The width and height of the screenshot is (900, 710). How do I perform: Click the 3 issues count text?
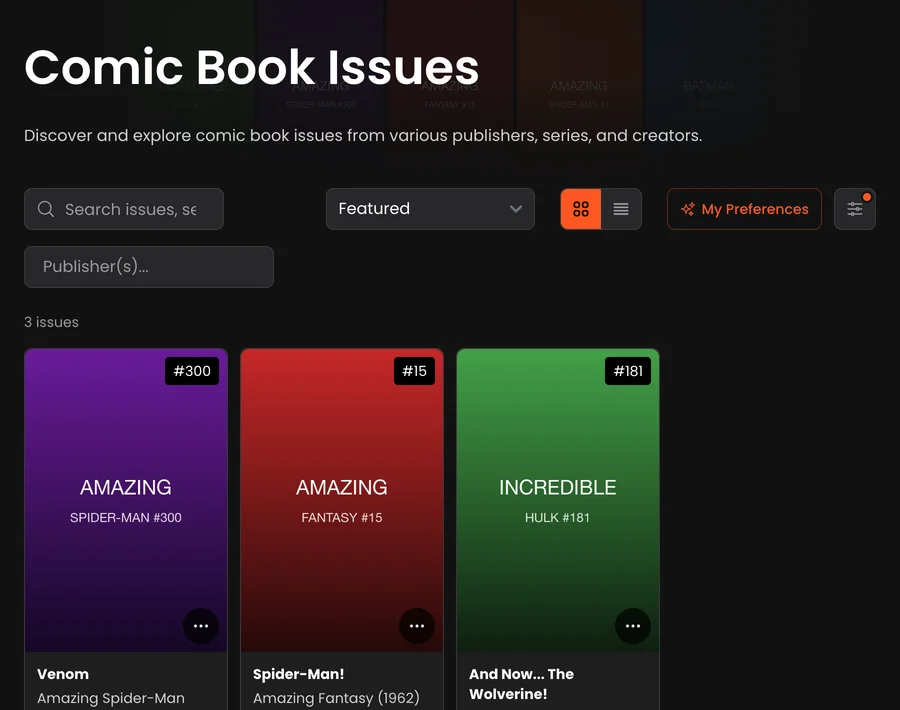51,322
